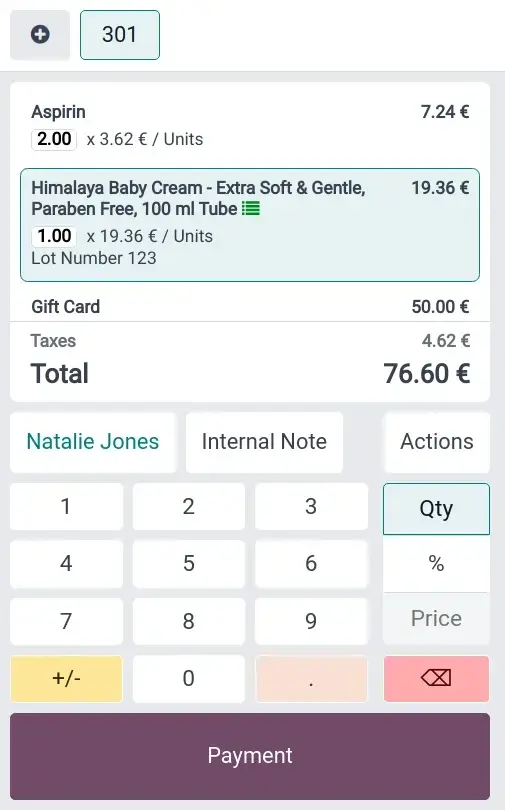Select the Aspirin order line
The height and width of the screenshot is (810, 505).
click(250, 126)
